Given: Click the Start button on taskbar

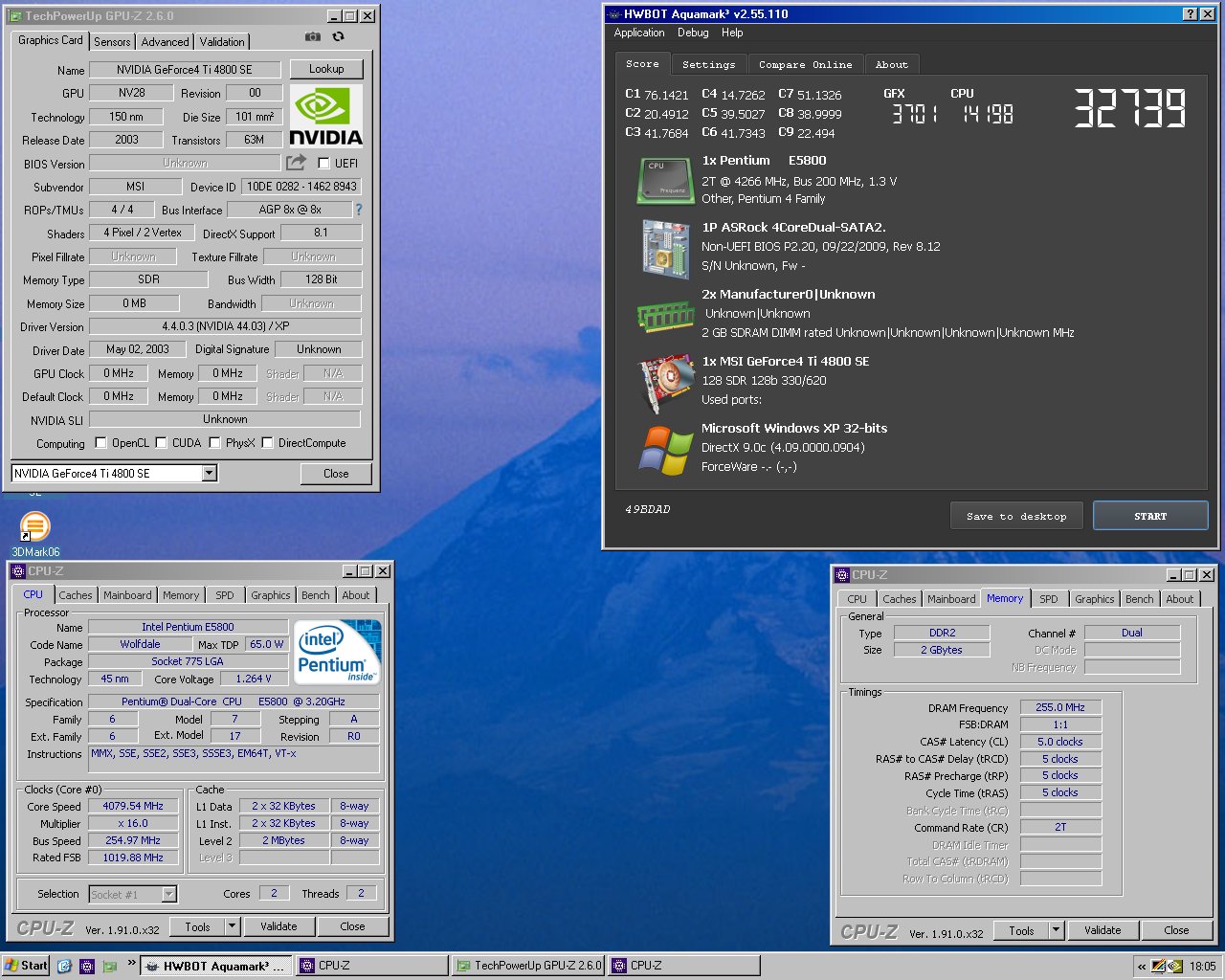Looking at the screenshot, I should 26,966.
